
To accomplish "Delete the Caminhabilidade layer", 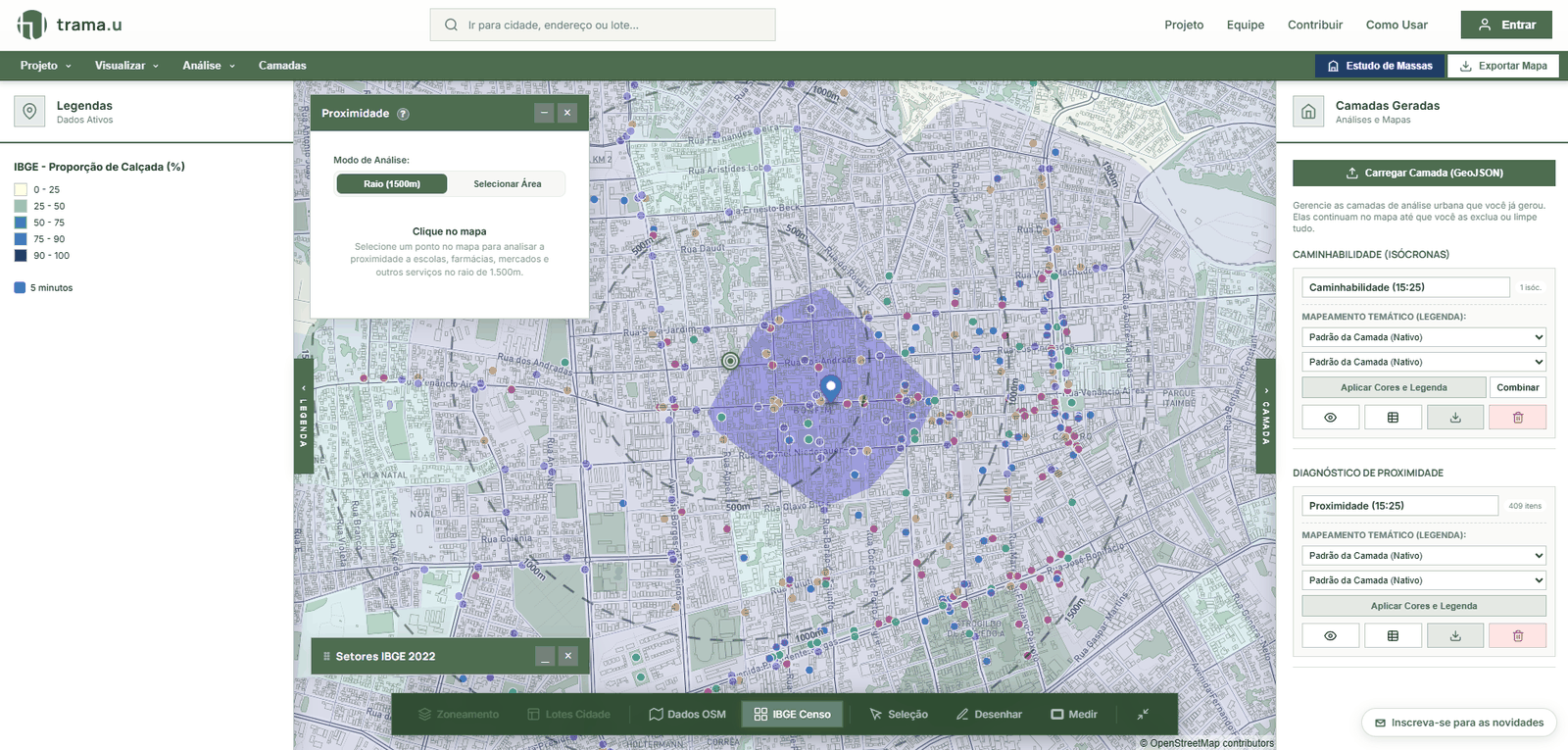I will click(1518, 418).
